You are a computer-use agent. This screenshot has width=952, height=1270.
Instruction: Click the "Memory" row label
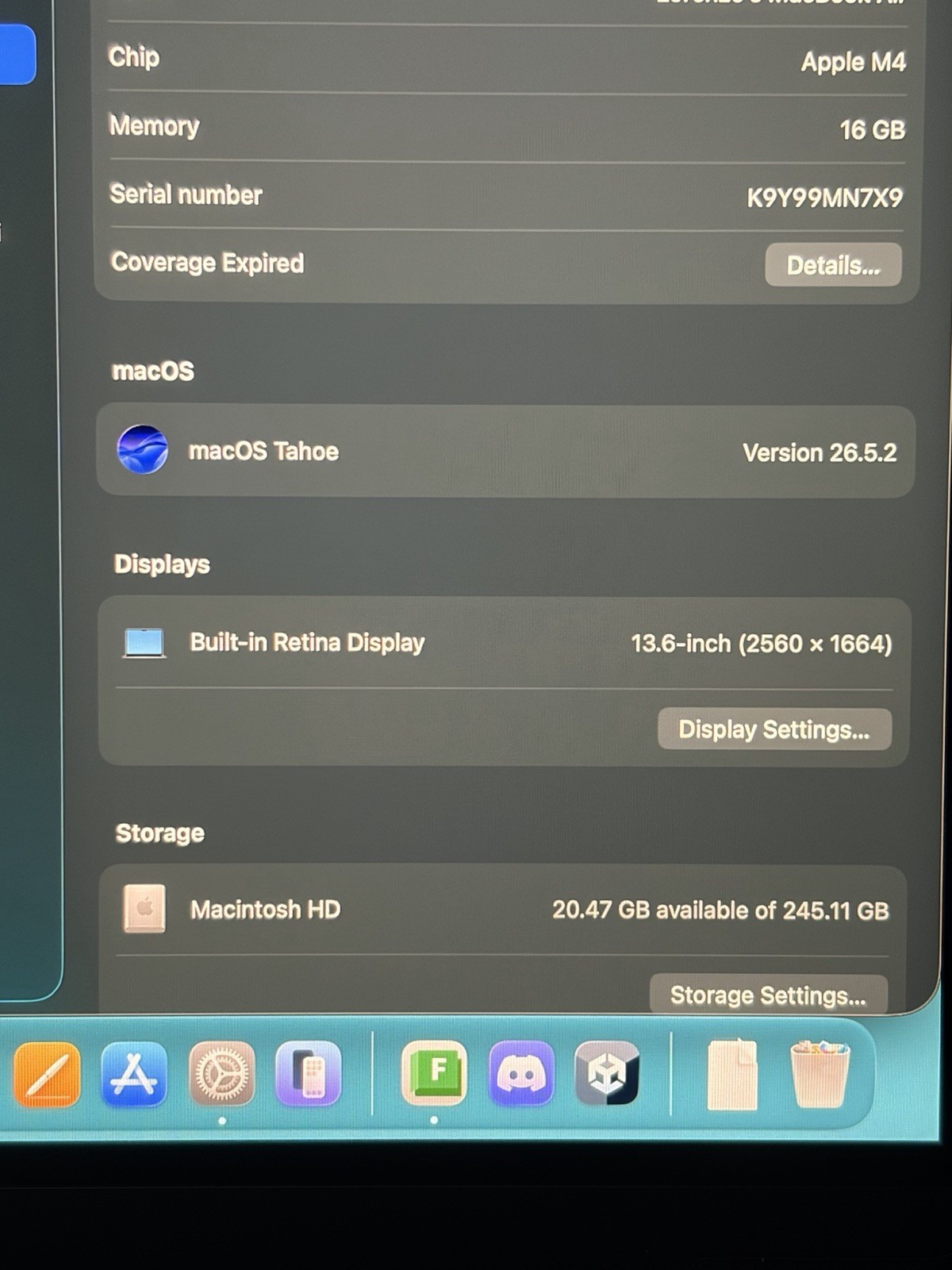pyautogui.click(x=154, y=125)
